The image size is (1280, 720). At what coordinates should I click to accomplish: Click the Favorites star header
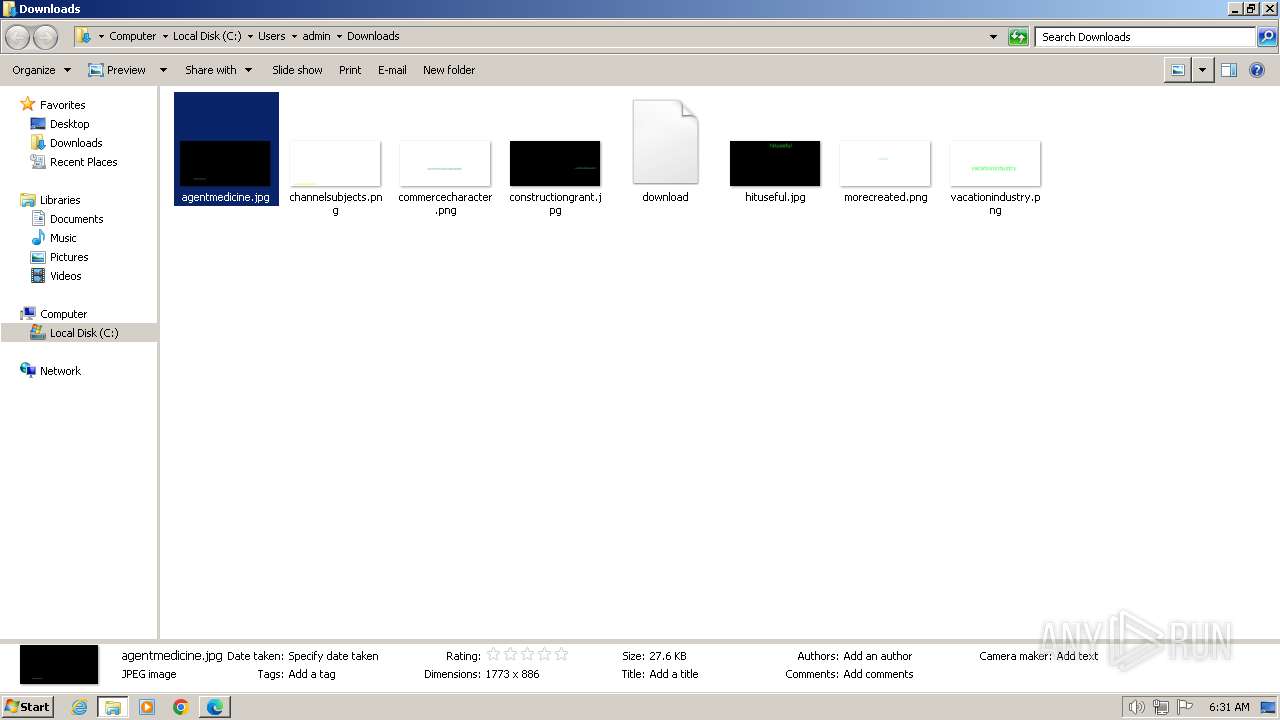[x=62, y=105]
